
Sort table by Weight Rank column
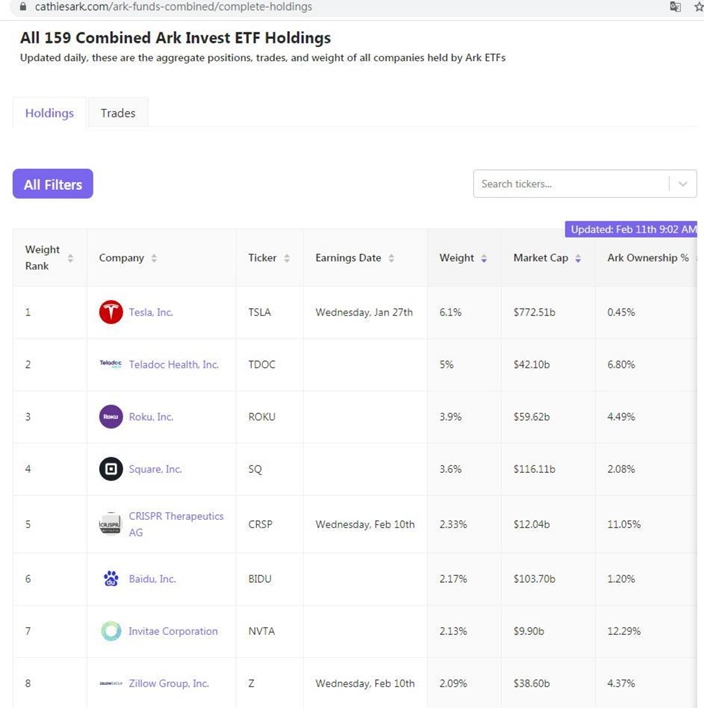pyautogui.click(x=70, y=258)
